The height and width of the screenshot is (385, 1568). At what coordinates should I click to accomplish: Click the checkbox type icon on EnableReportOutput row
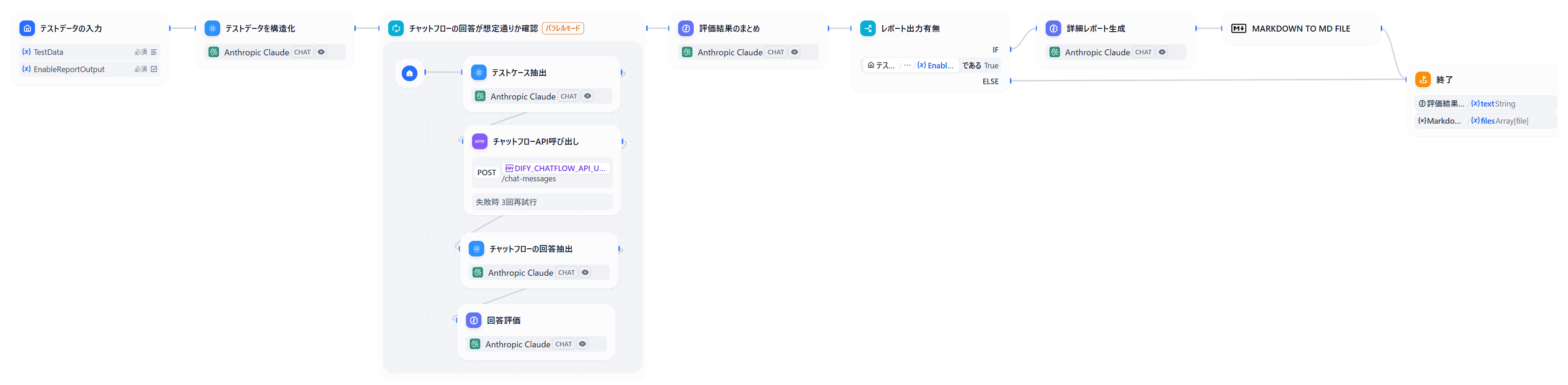154,69
